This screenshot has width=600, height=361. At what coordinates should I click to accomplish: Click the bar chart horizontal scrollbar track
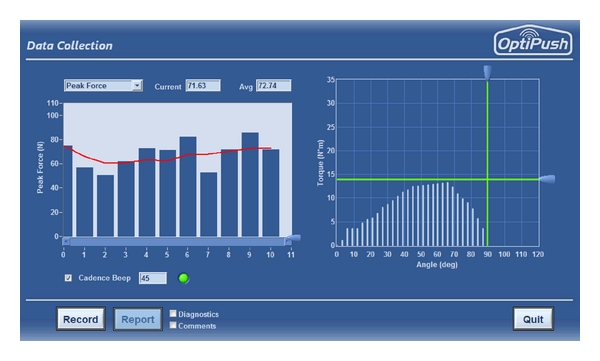tap(177, 242)
